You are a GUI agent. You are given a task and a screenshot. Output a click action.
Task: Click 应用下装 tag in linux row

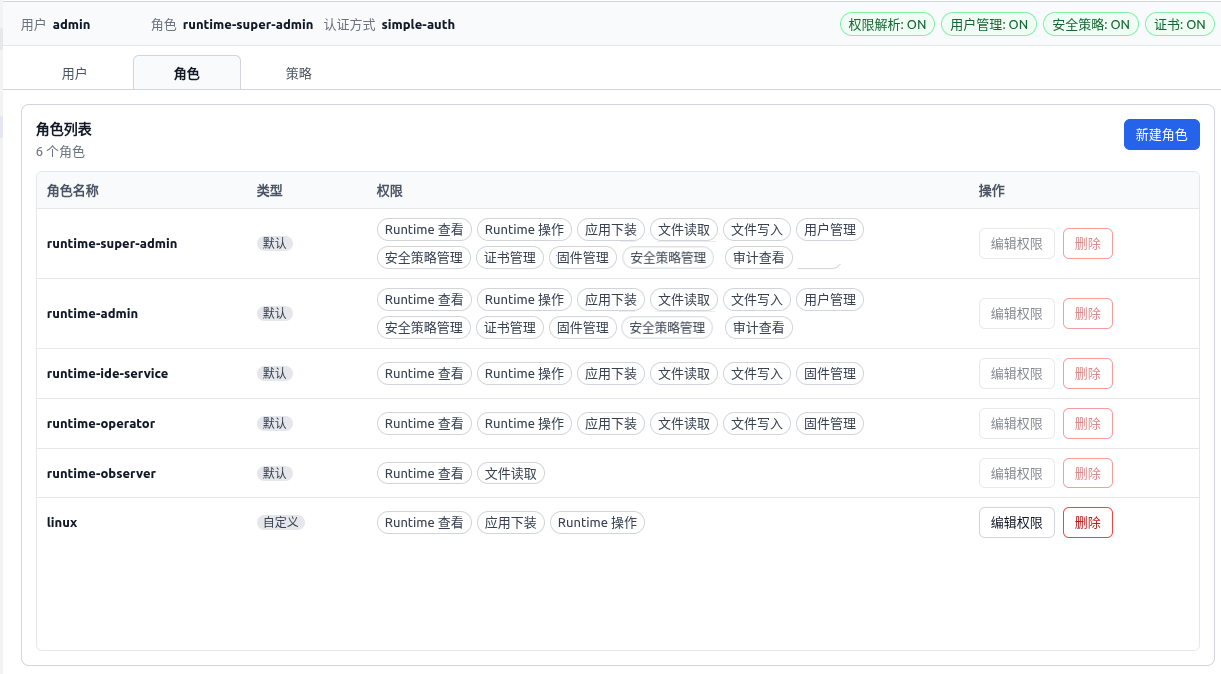point(511,523)
